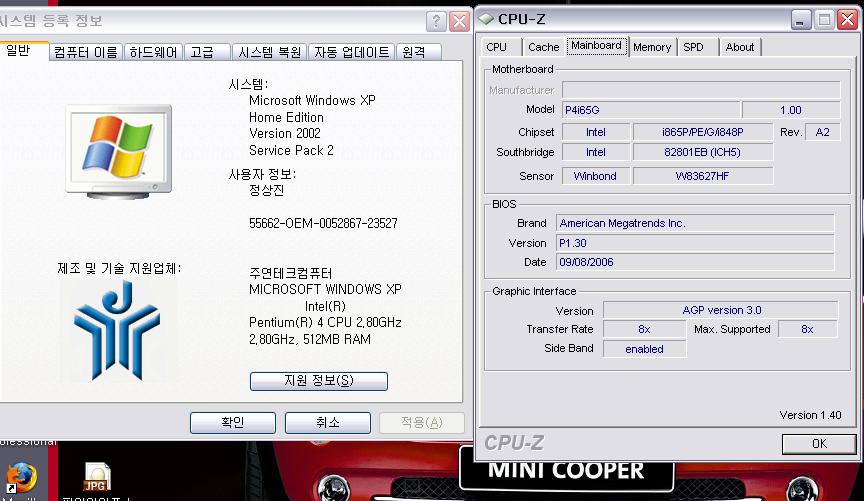Open the Firefox desktop shortcut
Screen dimensions: 864x501
pos(21,478)
